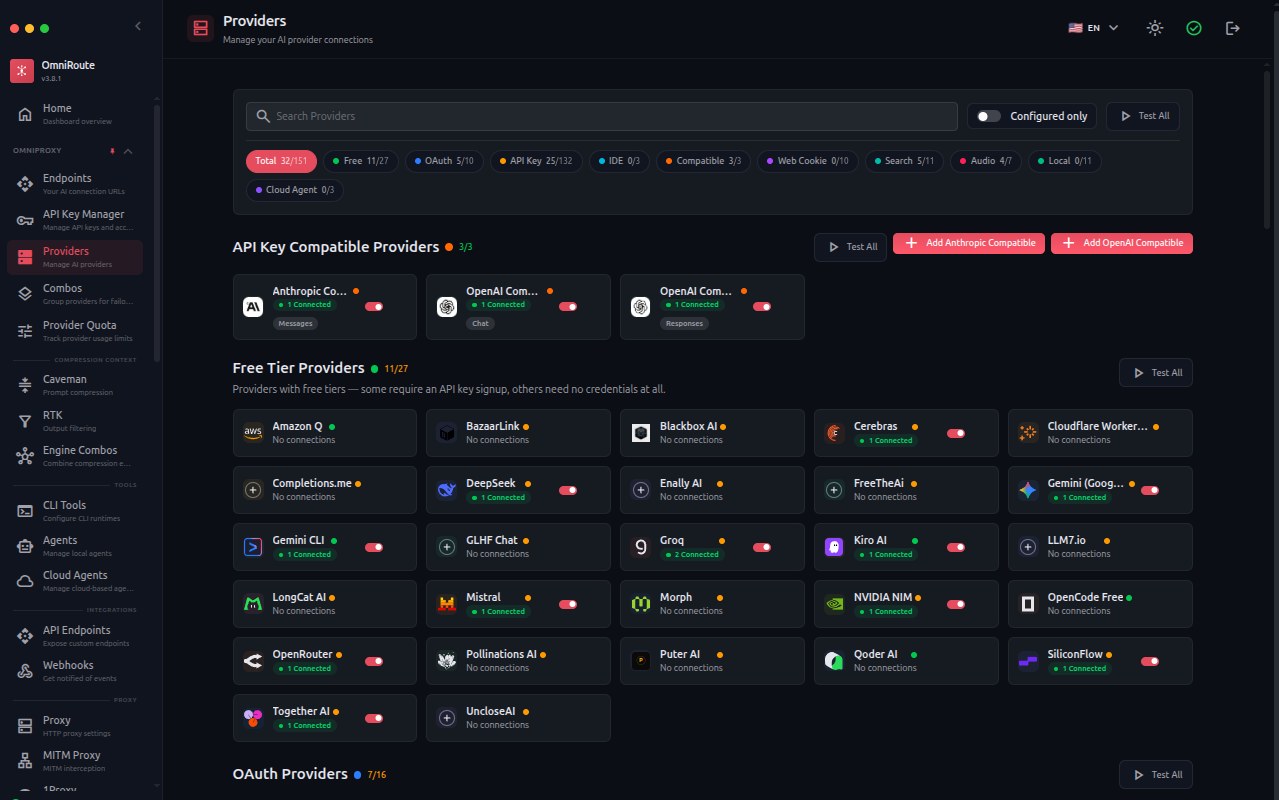Click the API Endpoints icon
The image size is (1279, 800).
coord(25,636)
